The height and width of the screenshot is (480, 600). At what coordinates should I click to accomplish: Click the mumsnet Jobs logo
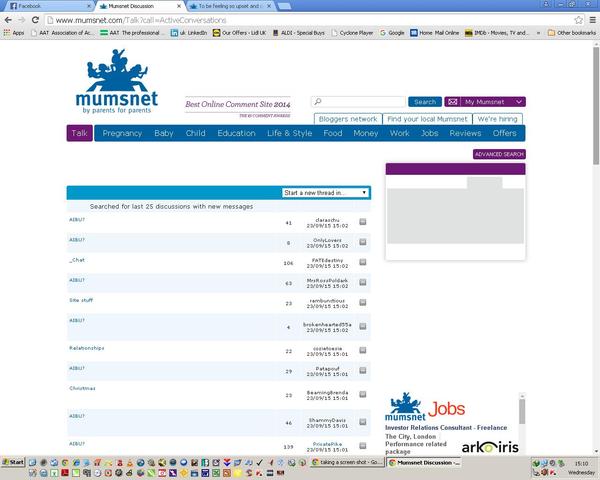click(425, 407)
